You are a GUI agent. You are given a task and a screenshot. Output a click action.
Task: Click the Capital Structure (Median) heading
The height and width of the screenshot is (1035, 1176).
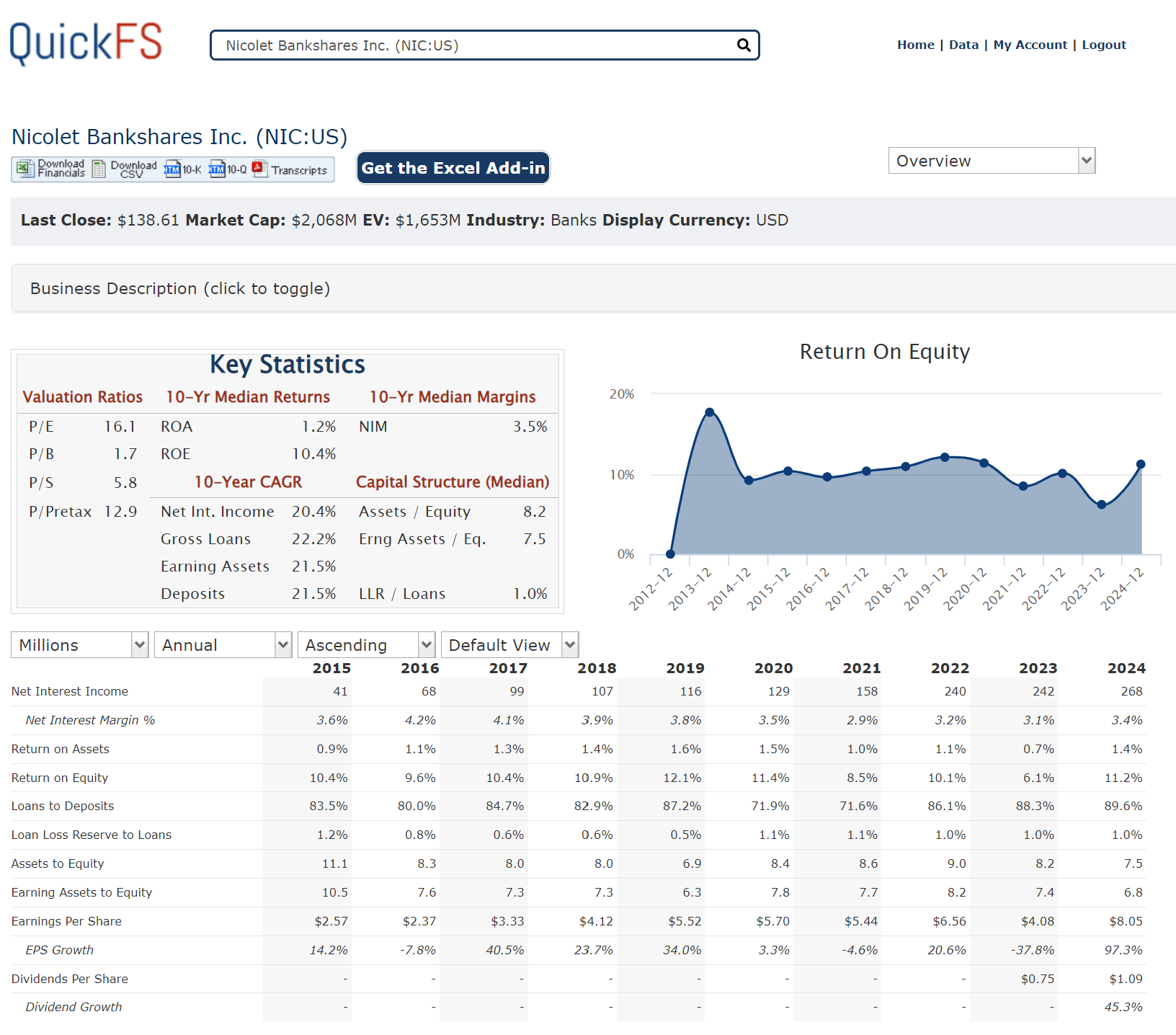click(453, 482)
